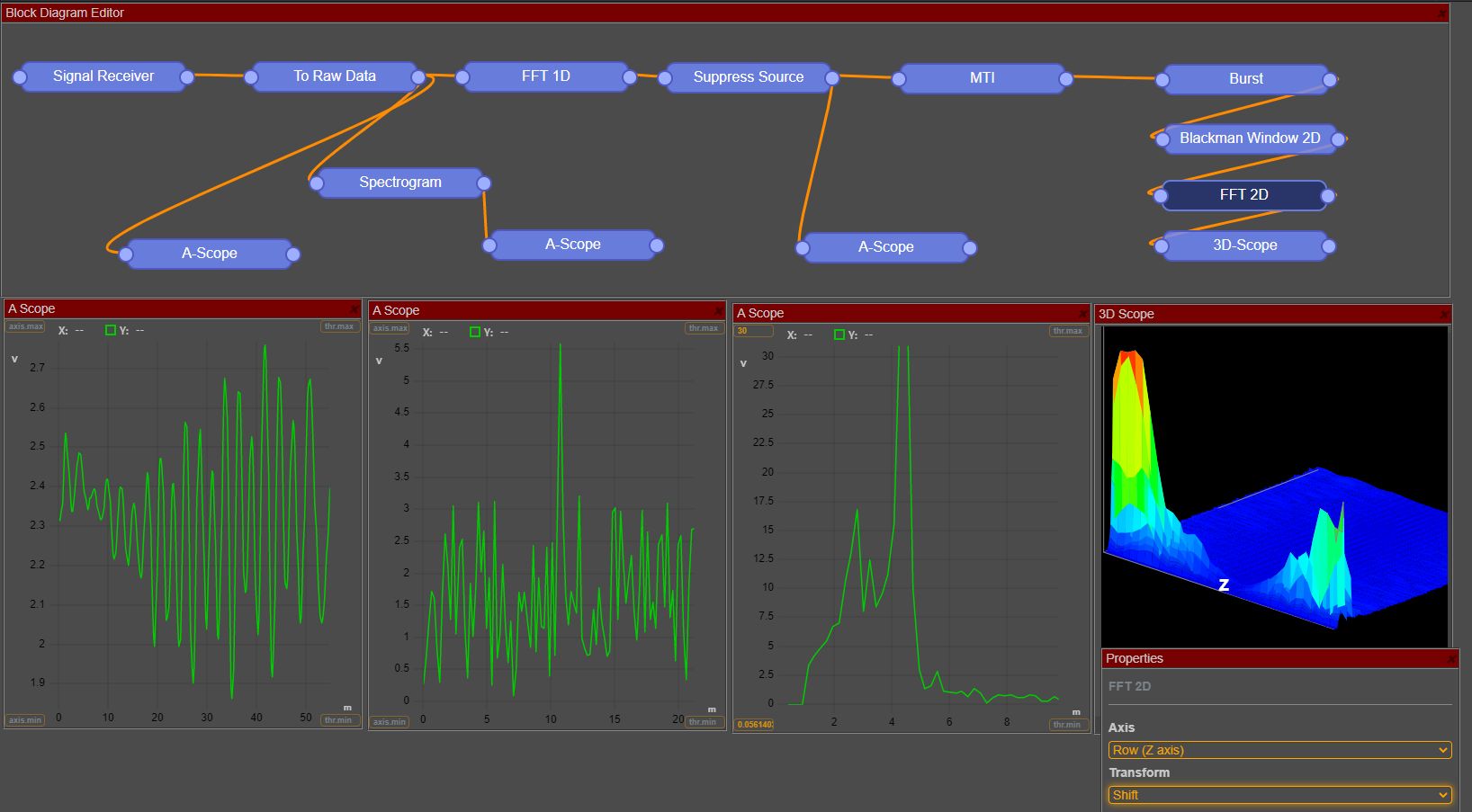The image size is (1472, 812).
Task: Click the Block Diagram Editor title bar
Action: click(720, 13)
